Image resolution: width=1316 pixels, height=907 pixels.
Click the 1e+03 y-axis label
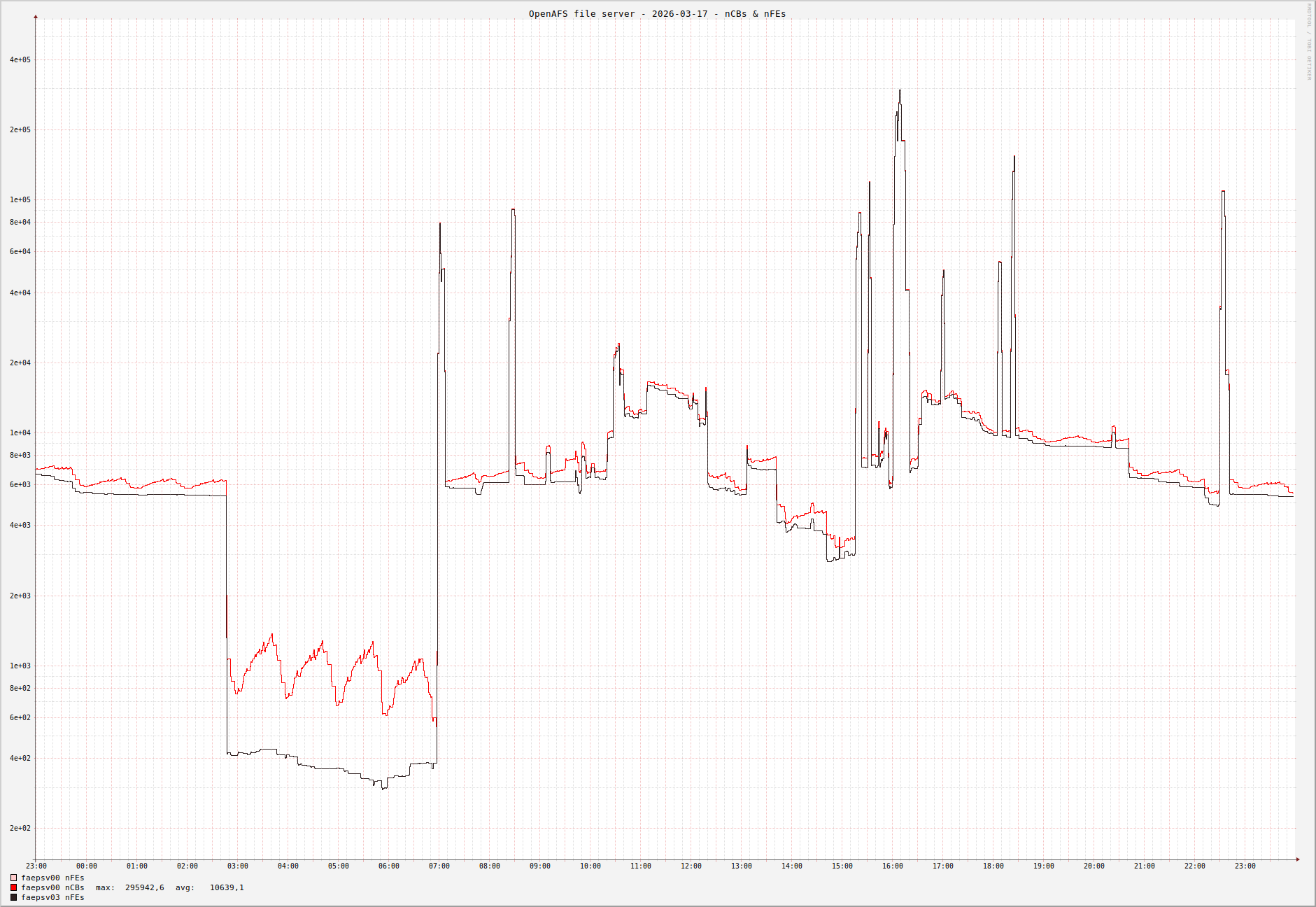[20, 666]
